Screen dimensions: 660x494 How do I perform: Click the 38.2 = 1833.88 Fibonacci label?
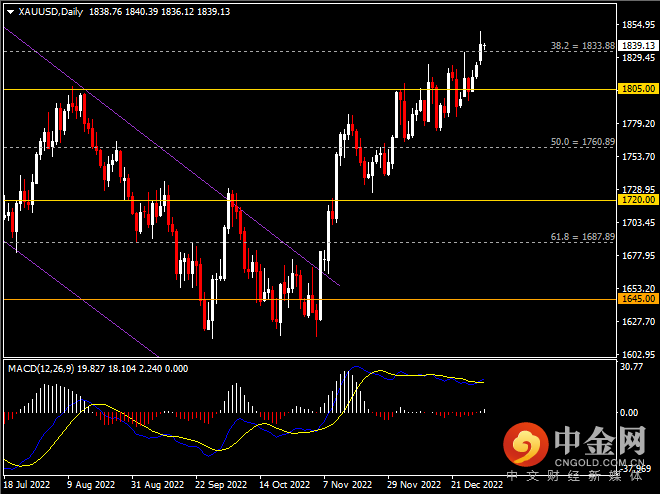pyautogui.click(x=582, y=46)
